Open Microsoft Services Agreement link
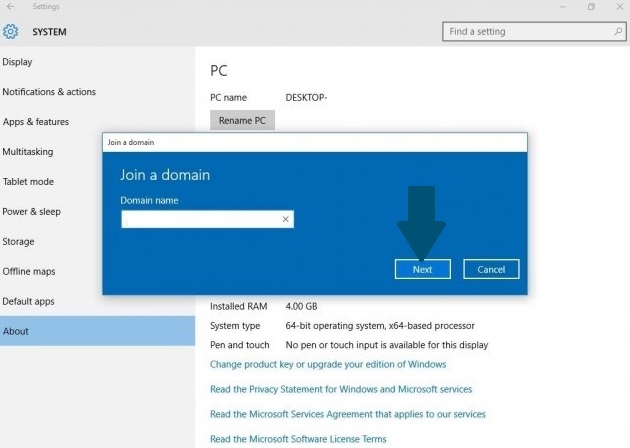This screenshot has width=630, height=448. pos(348,414)
